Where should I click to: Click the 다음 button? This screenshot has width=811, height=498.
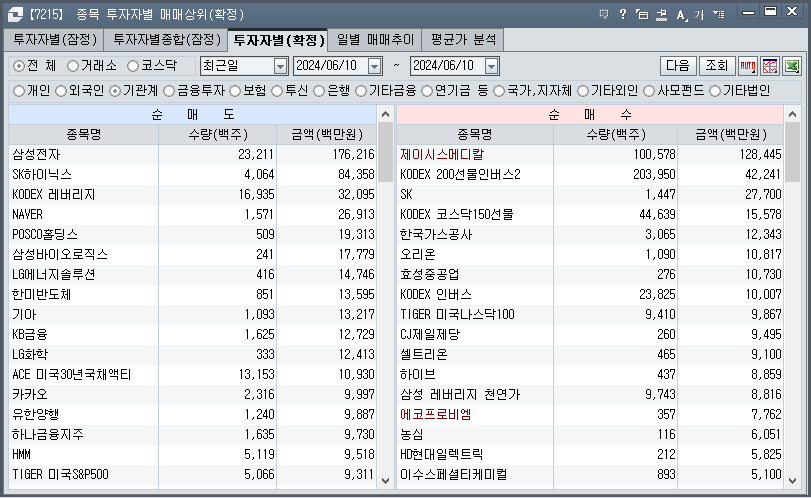(x=678, y=66)
